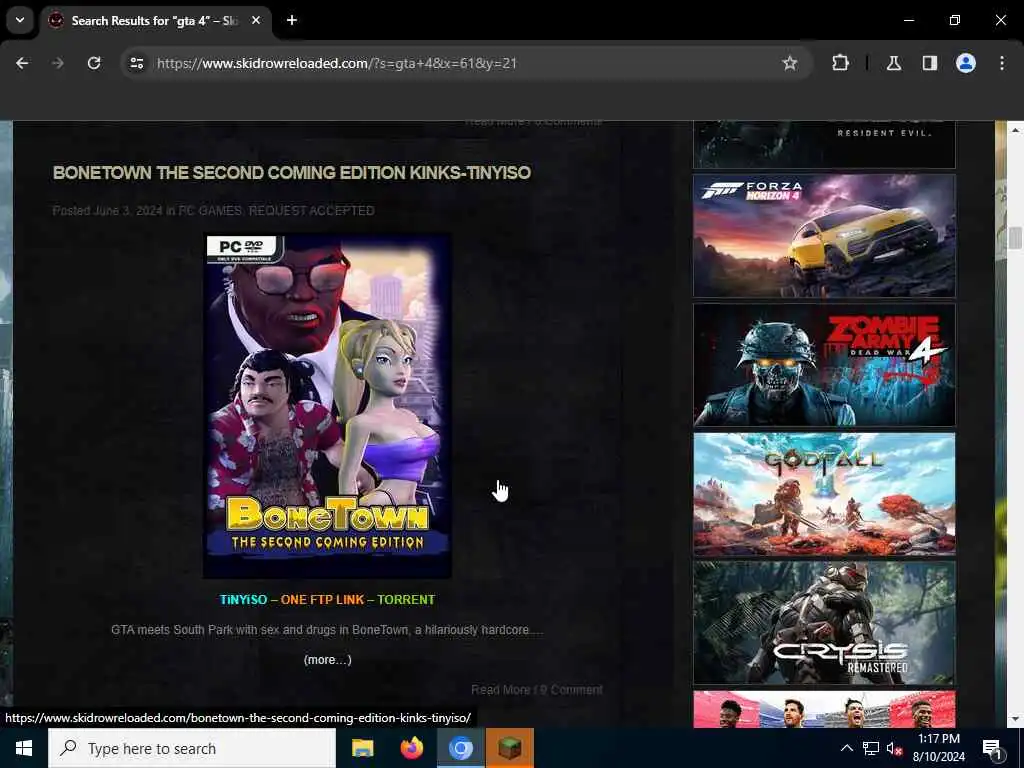This screenshot has height=768, width=1024.
Task: Click the muted volume tray icon
Action: click(894, 748)
